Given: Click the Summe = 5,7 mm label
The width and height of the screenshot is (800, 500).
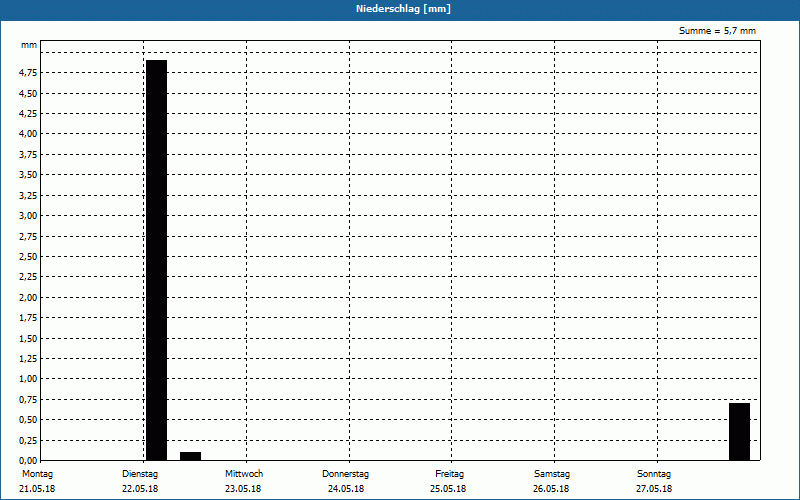Looking at the screenshot, I should pyautogui.click(x=717, y=31).
